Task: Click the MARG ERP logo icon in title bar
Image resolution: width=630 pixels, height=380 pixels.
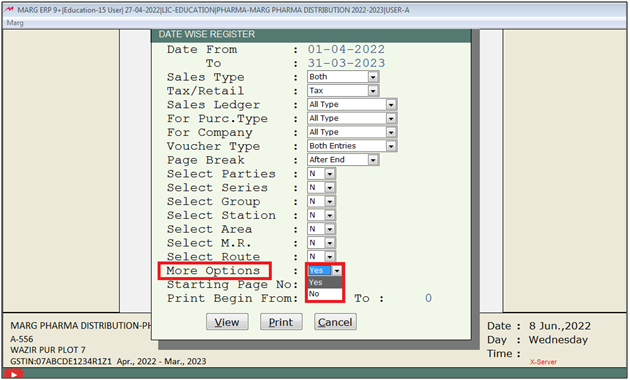Action: click(9, 10)
